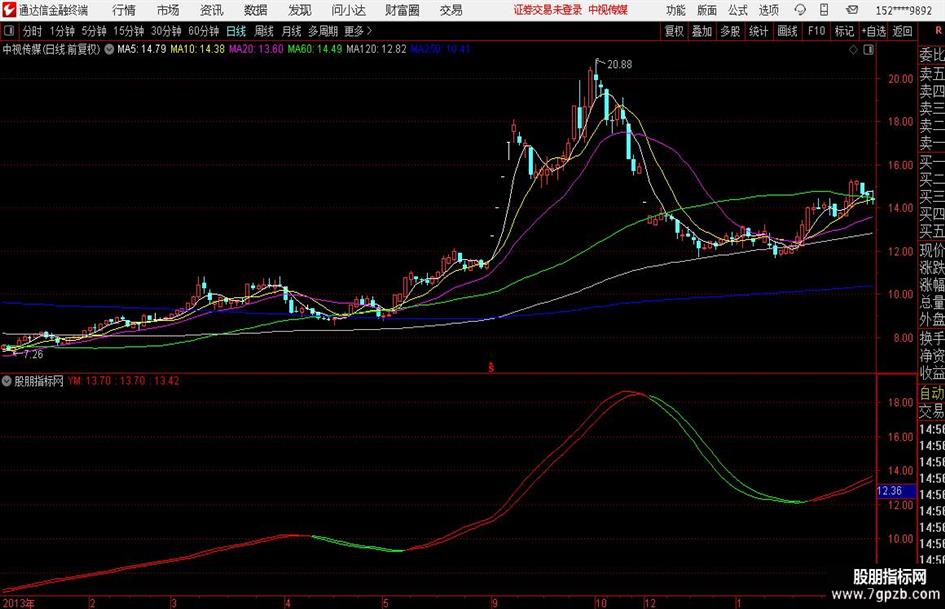This screenshot has width=945, height=609.
Task: Click the 标记 mark button
Action: (844, 31)
